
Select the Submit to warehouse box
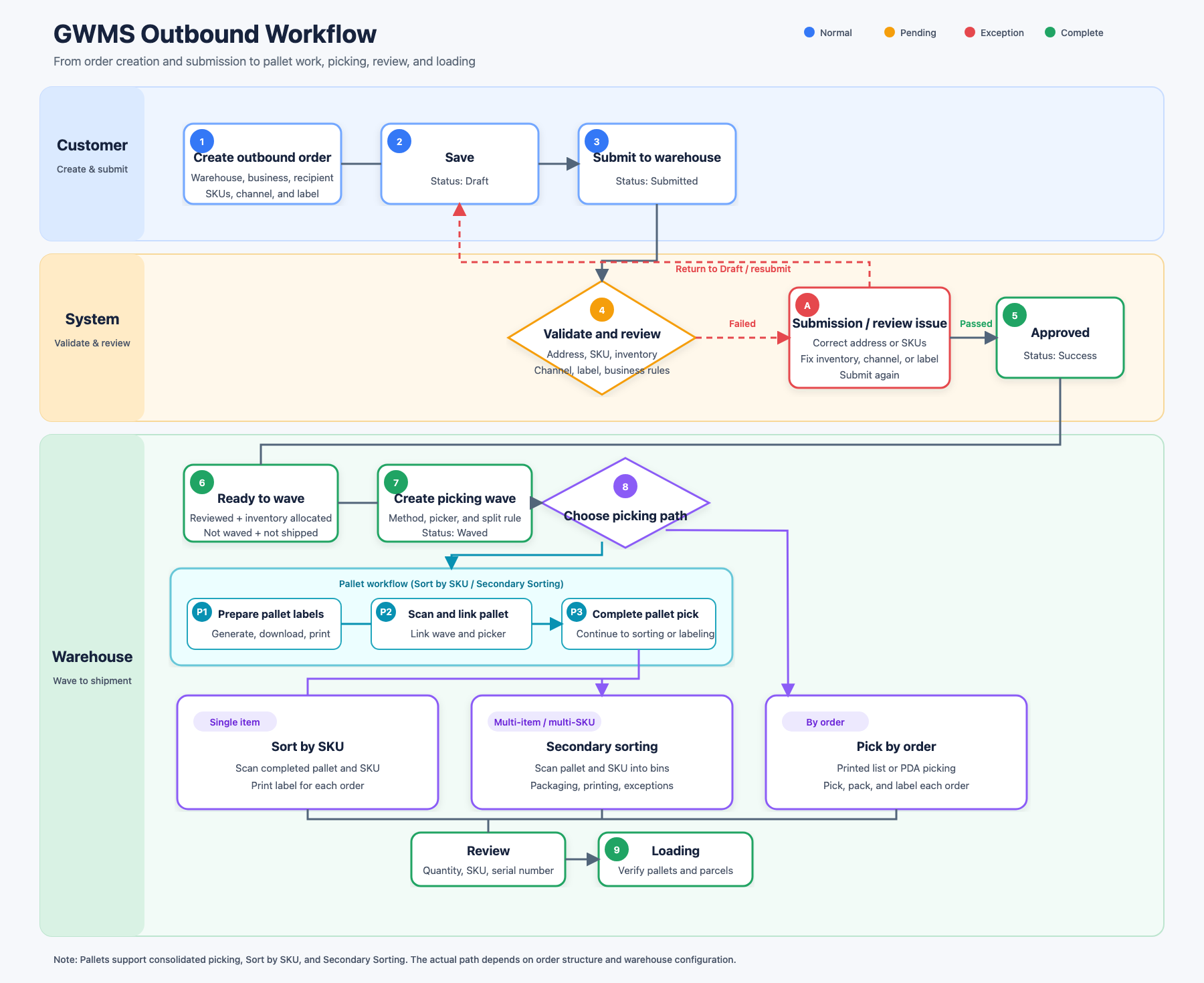(657, 164)
